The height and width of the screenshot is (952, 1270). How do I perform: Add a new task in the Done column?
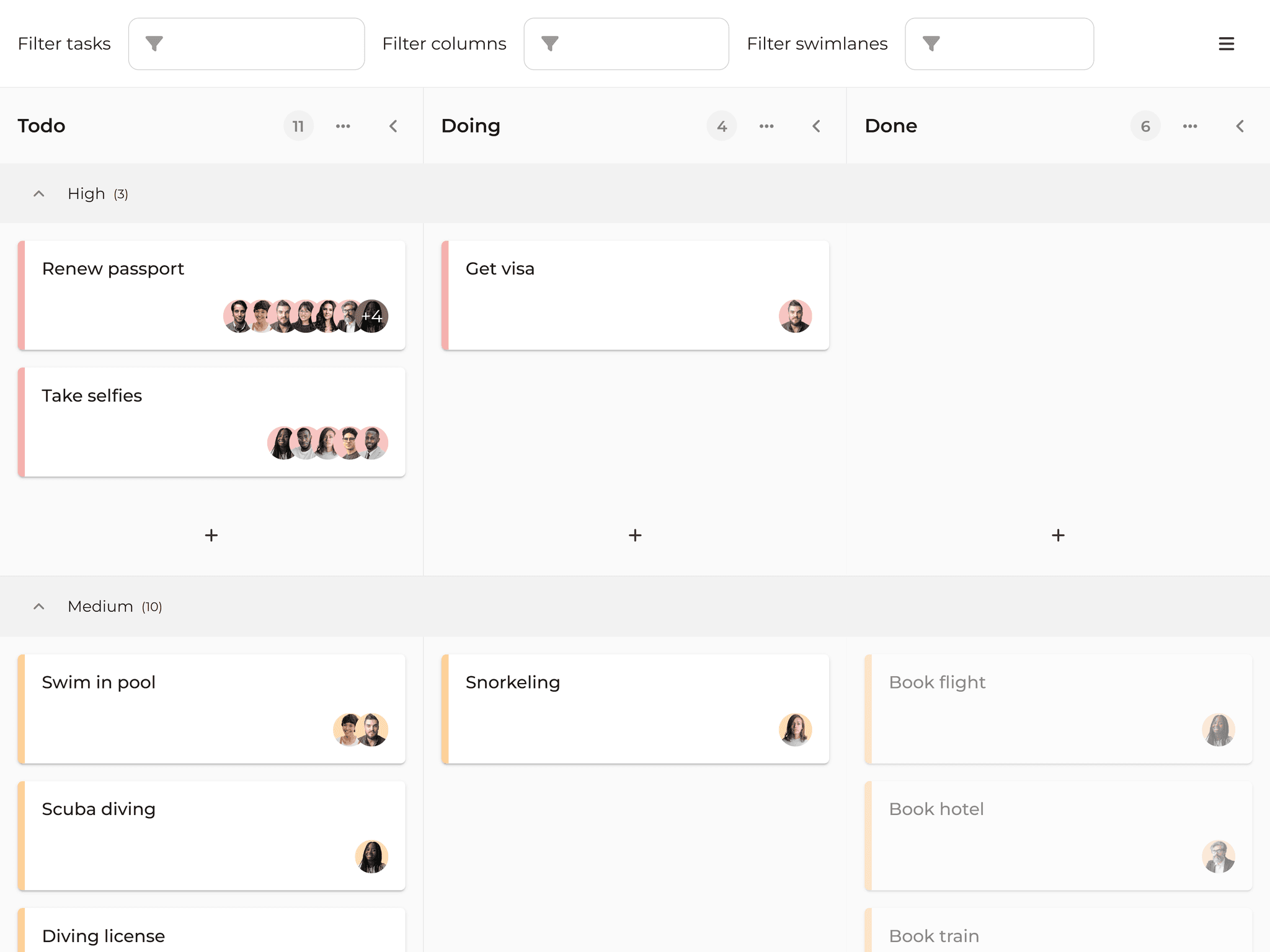click(x=1057, y=534)
